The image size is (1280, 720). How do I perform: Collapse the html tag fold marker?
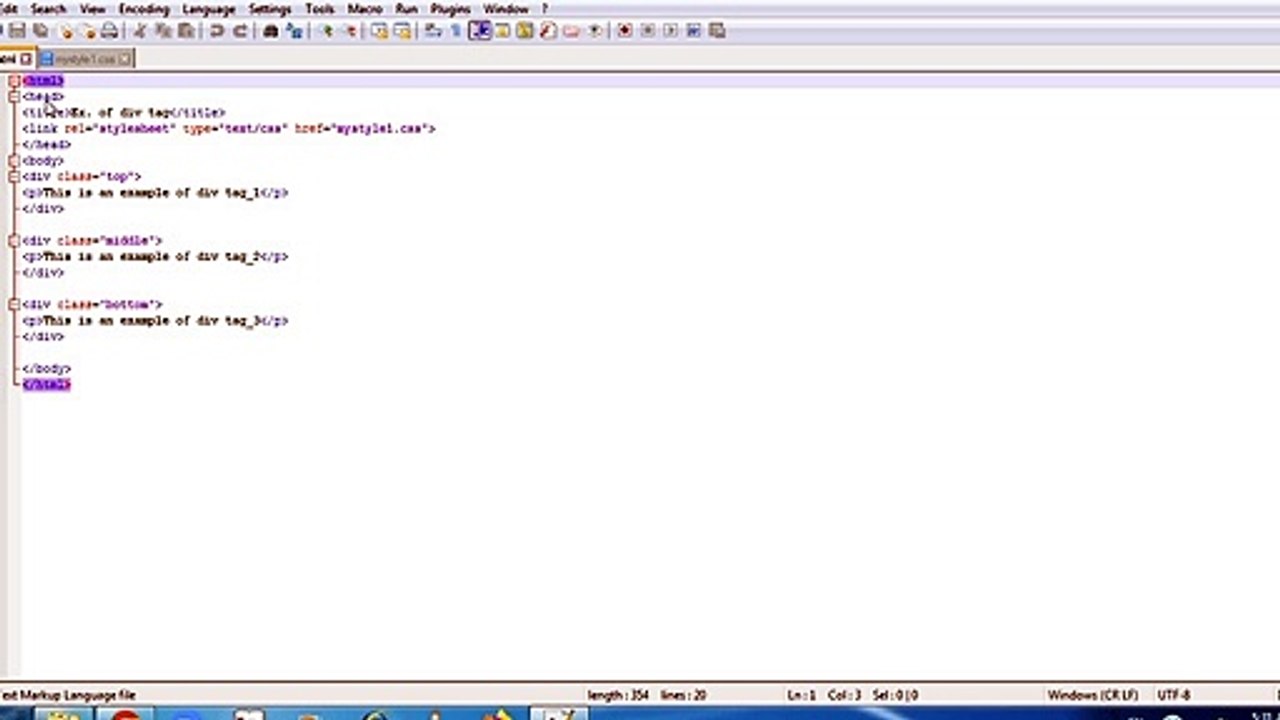(x=14, y=81)
